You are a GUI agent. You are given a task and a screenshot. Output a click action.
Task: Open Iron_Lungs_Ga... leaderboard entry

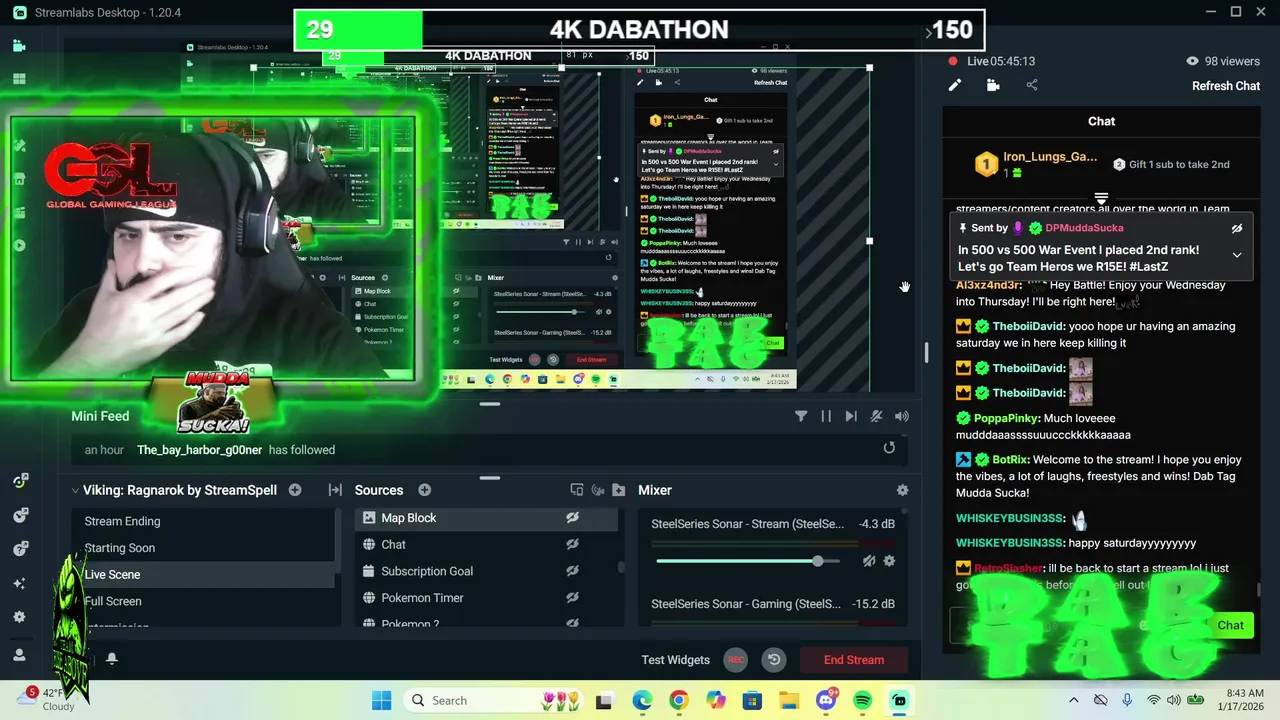pyautogui.click(x=1037, y=164)
